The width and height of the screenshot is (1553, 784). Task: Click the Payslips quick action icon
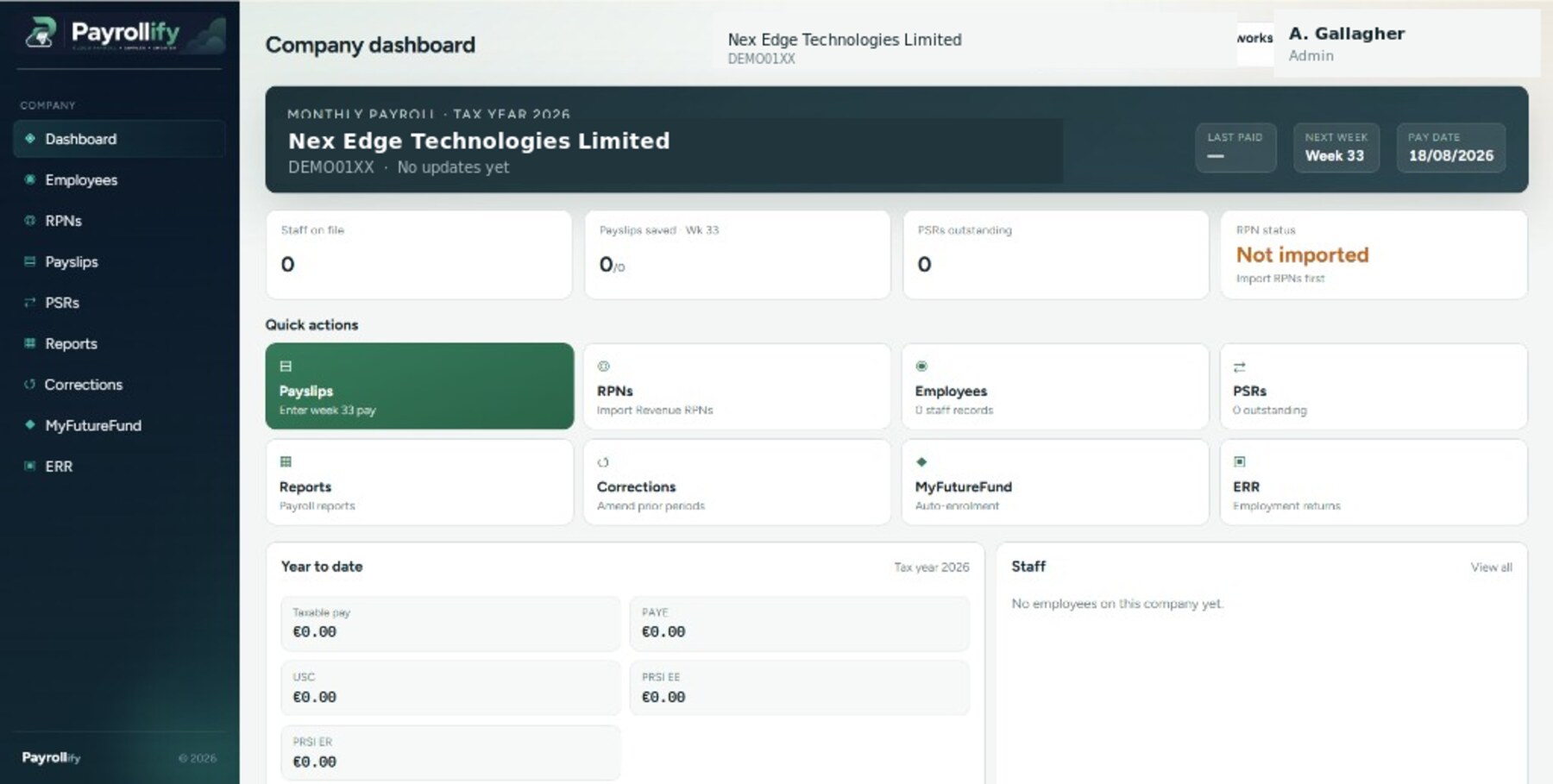[x=286, y=367]
